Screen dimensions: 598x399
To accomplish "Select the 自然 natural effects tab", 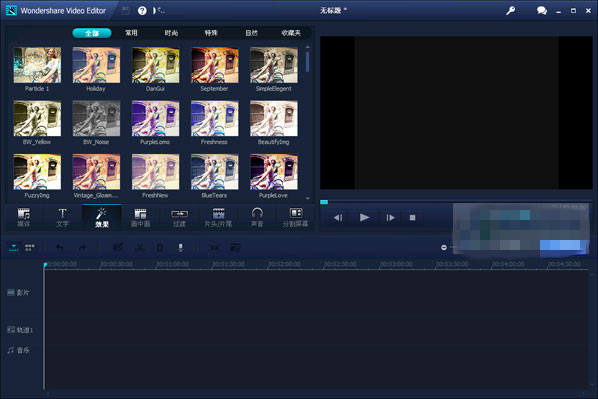I will (251, 33).
